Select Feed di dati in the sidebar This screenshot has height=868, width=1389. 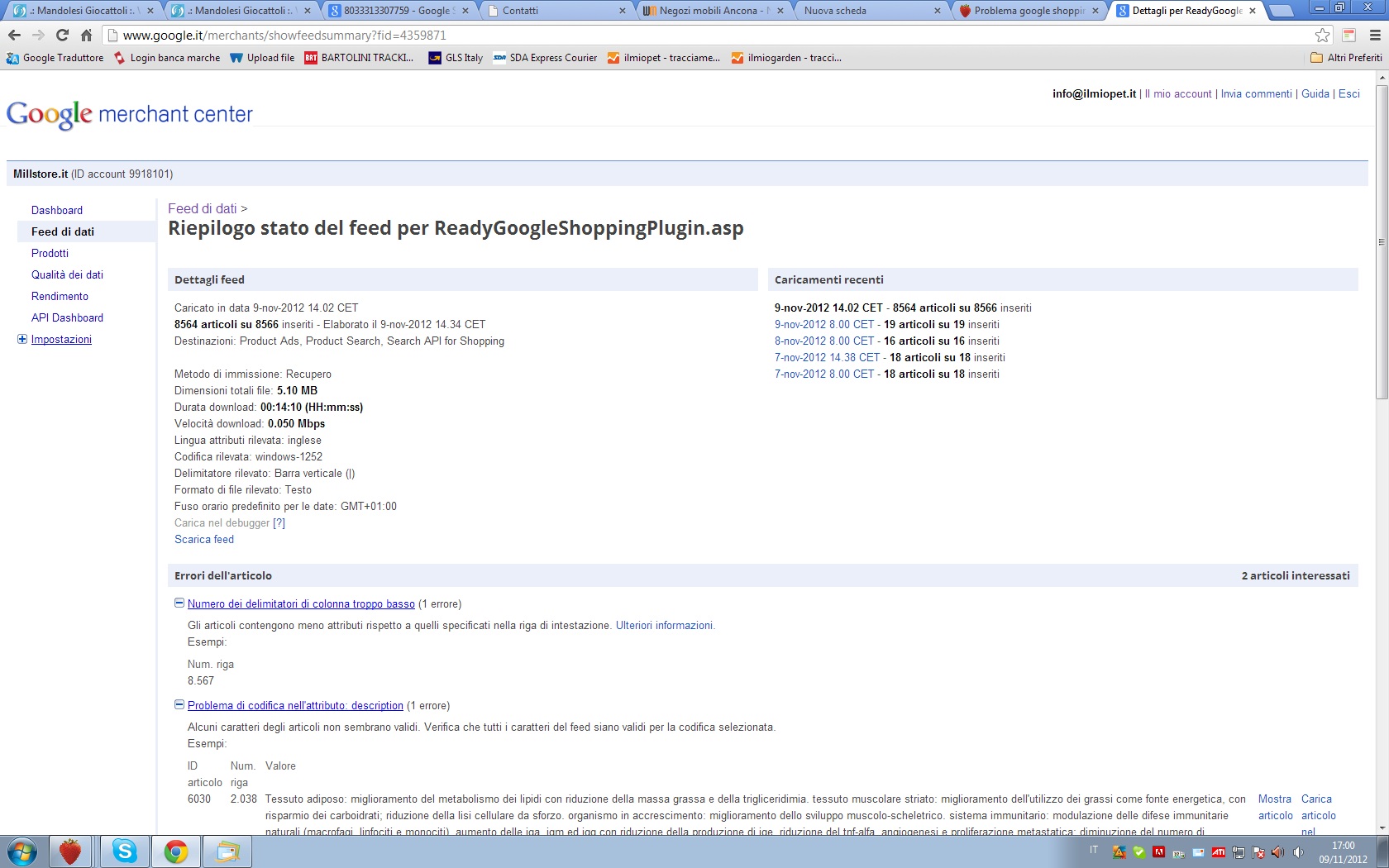[x=63, y=231]
